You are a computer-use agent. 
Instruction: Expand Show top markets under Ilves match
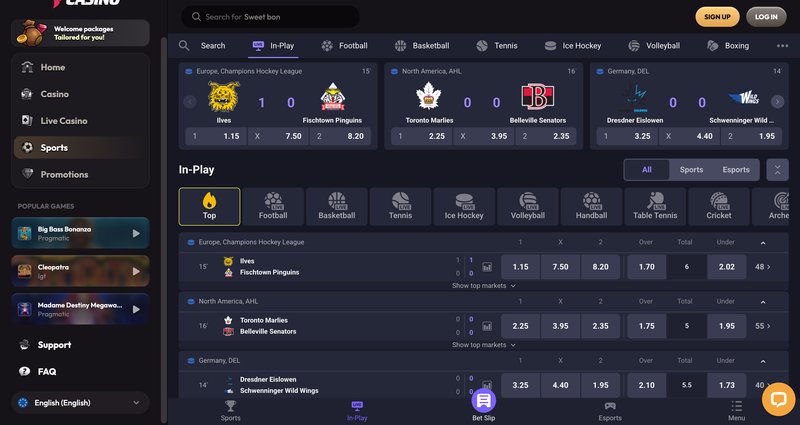coord(484,286)
